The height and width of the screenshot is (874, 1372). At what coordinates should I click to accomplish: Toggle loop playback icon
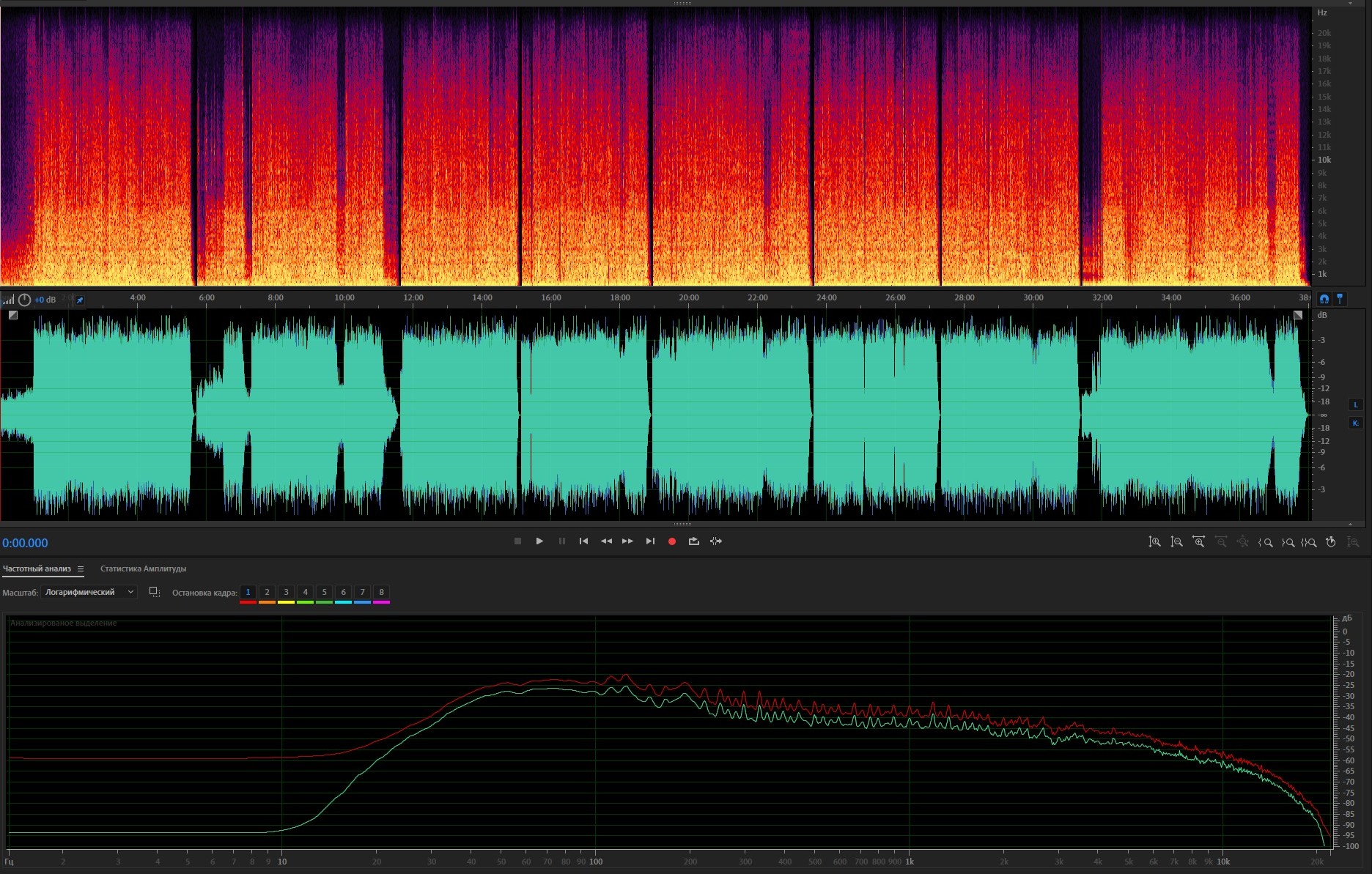693,541
